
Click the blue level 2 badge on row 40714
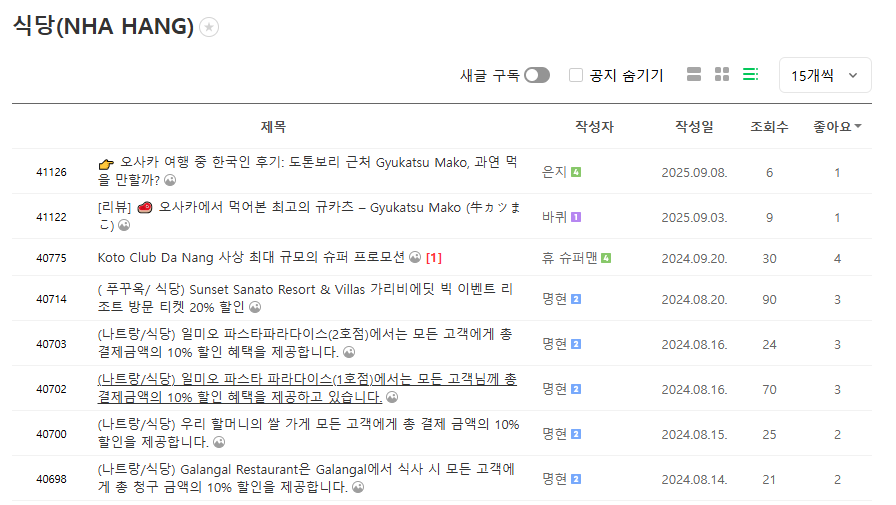576,299
